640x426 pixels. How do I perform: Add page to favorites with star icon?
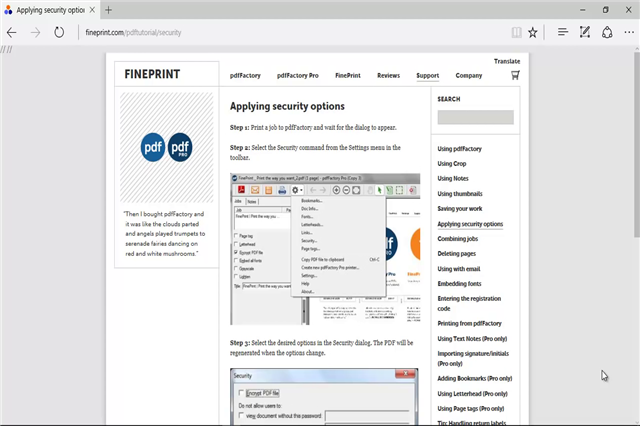pyautogui.click(x=533, y=32)
